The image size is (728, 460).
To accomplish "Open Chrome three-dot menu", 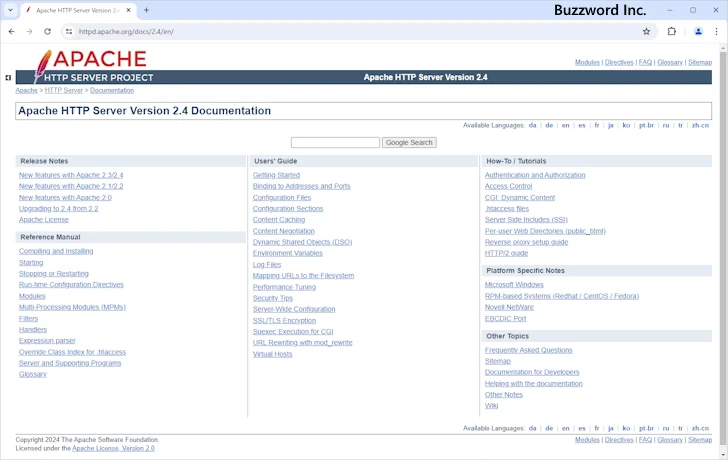I will tap(716, 31).
